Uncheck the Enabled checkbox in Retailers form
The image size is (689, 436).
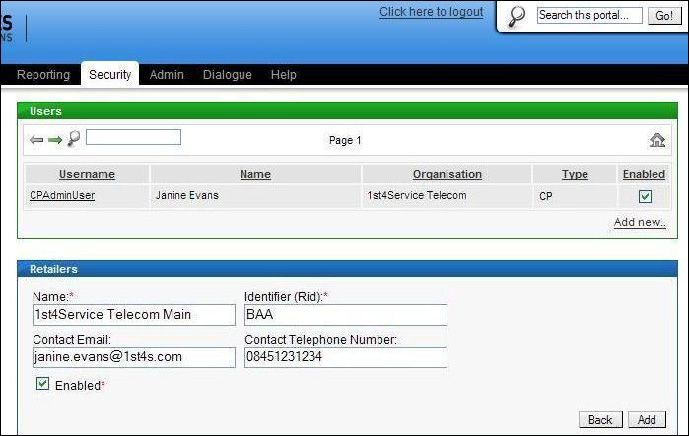[x=42, y=384]
